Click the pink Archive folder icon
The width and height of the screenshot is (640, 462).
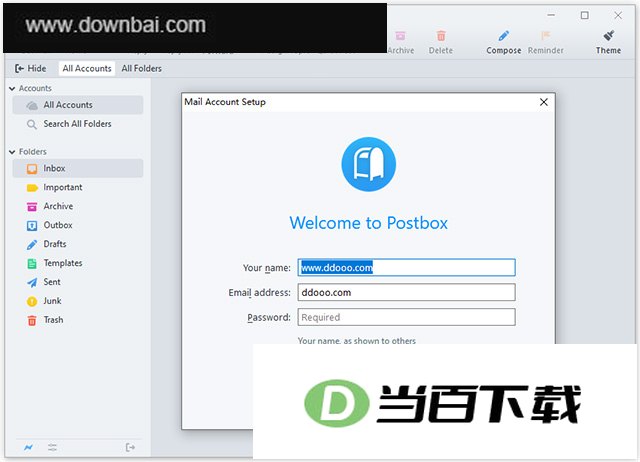pos(32,207)
